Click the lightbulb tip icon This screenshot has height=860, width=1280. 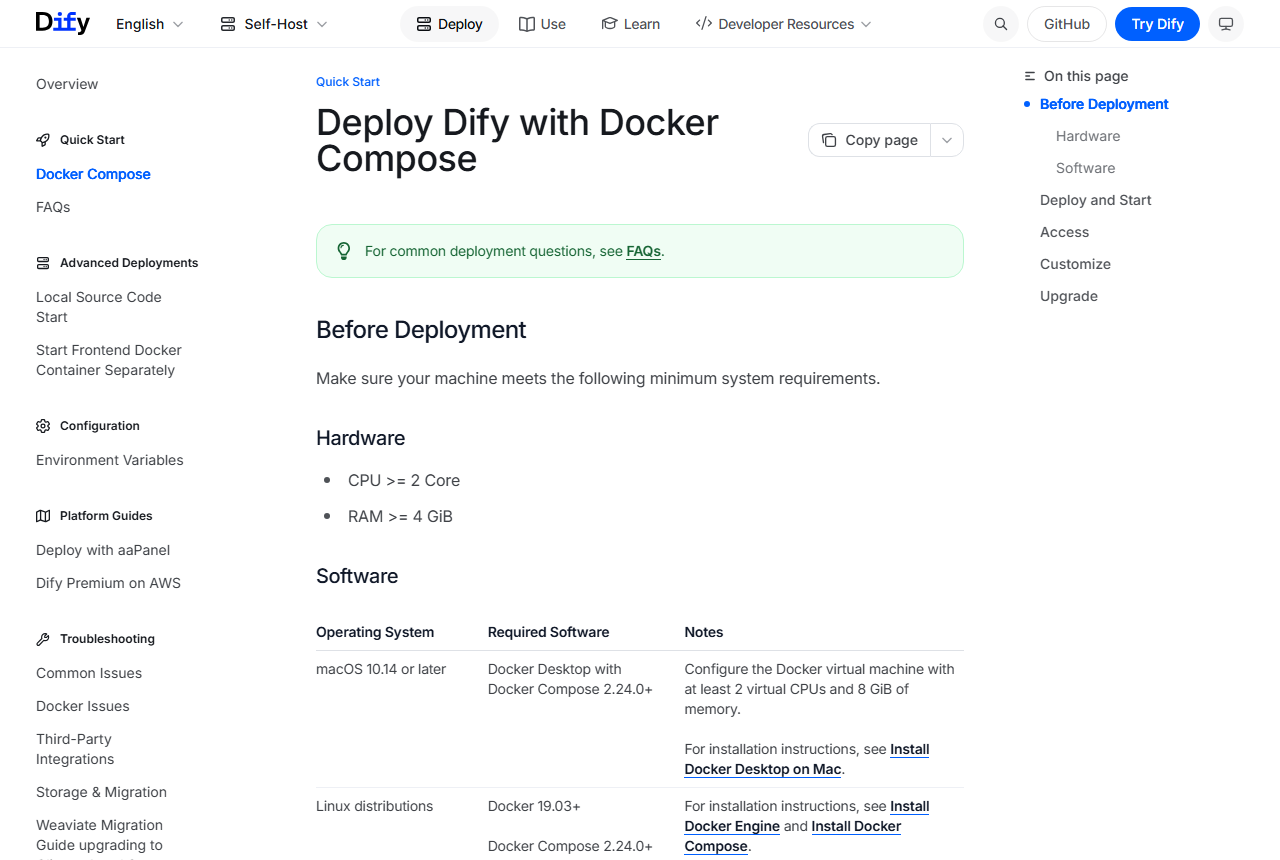(x=344, y=251)
